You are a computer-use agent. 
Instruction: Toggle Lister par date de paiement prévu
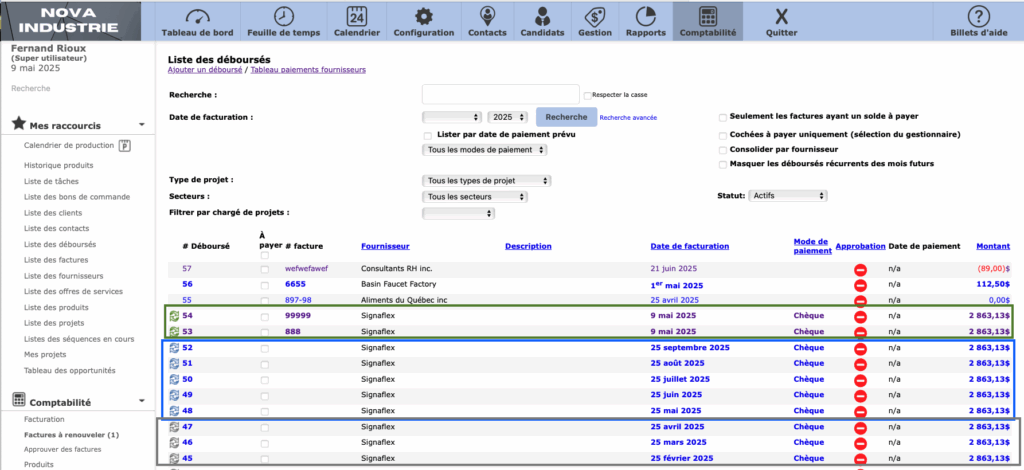[428, 135]
